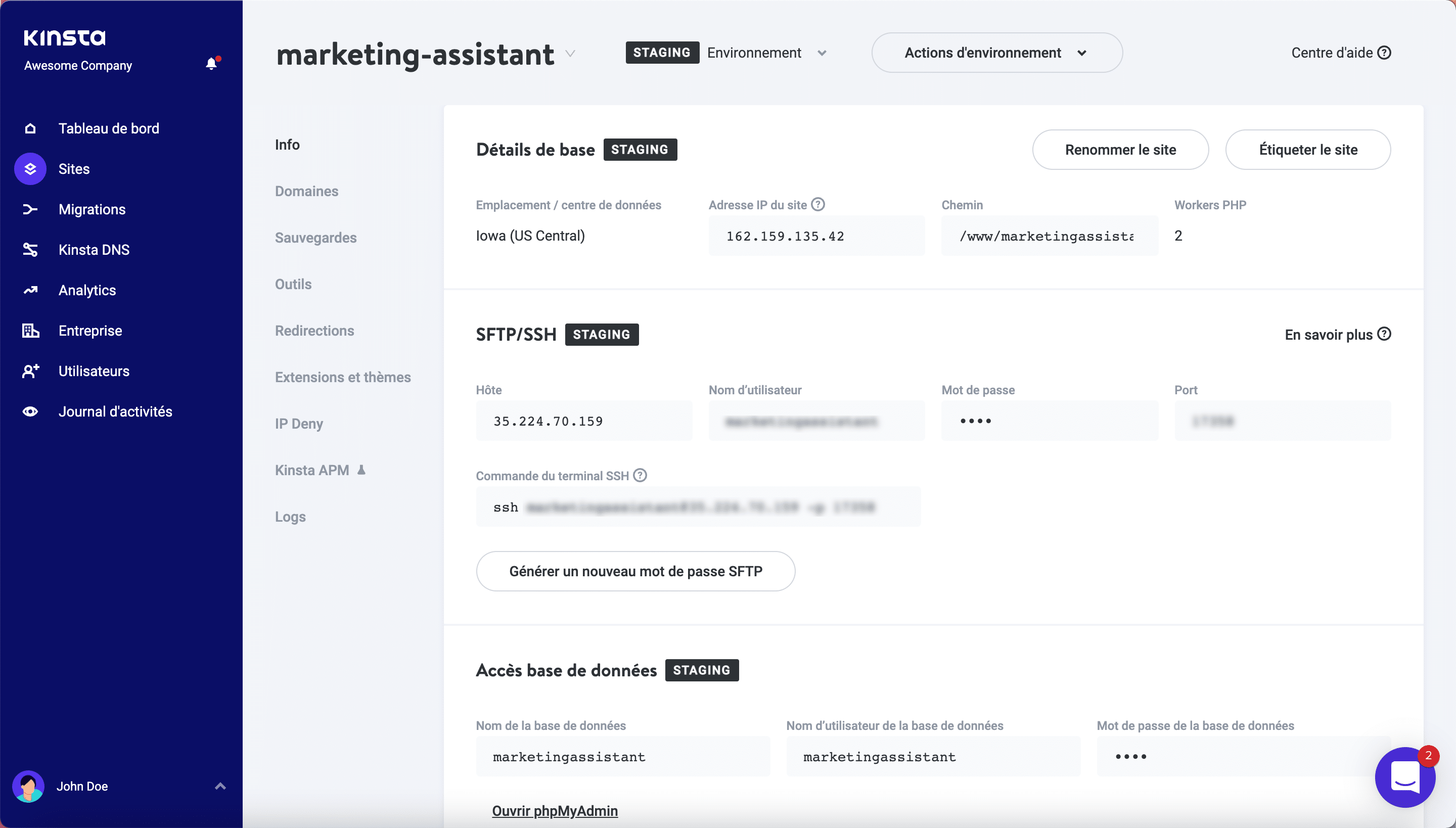This screenshot has height=828, width=1456.
Task: Click the Chemin path field
Action: (1050, 236)
